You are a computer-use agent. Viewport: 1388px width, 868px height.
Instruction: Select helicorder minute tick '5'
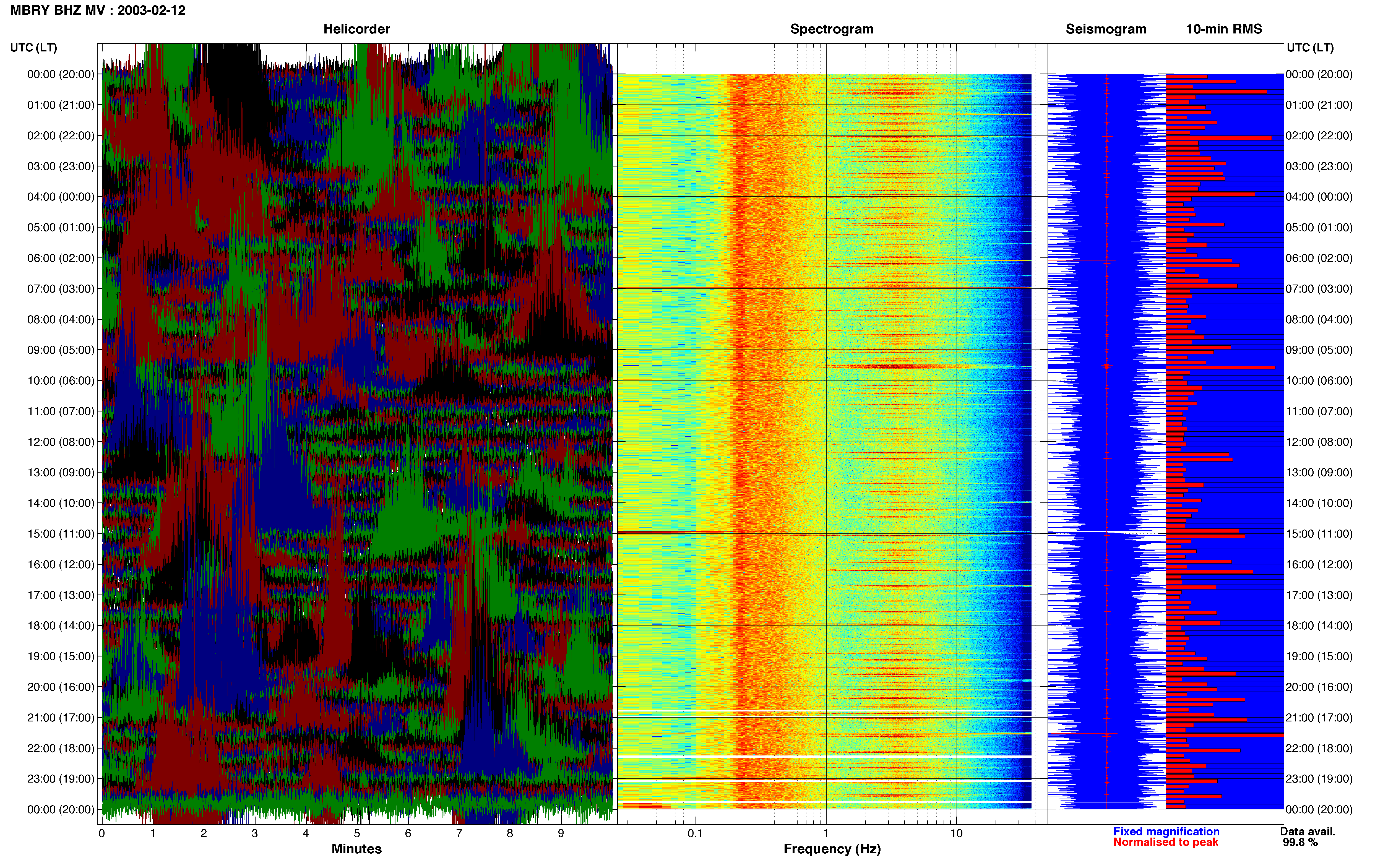pyautogui.click(x=357, y=833)
